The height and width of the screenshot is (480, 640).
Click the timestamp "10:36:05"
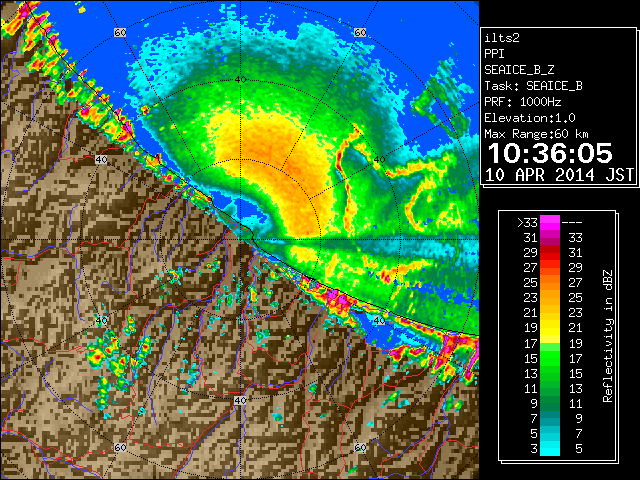point(550,153)
